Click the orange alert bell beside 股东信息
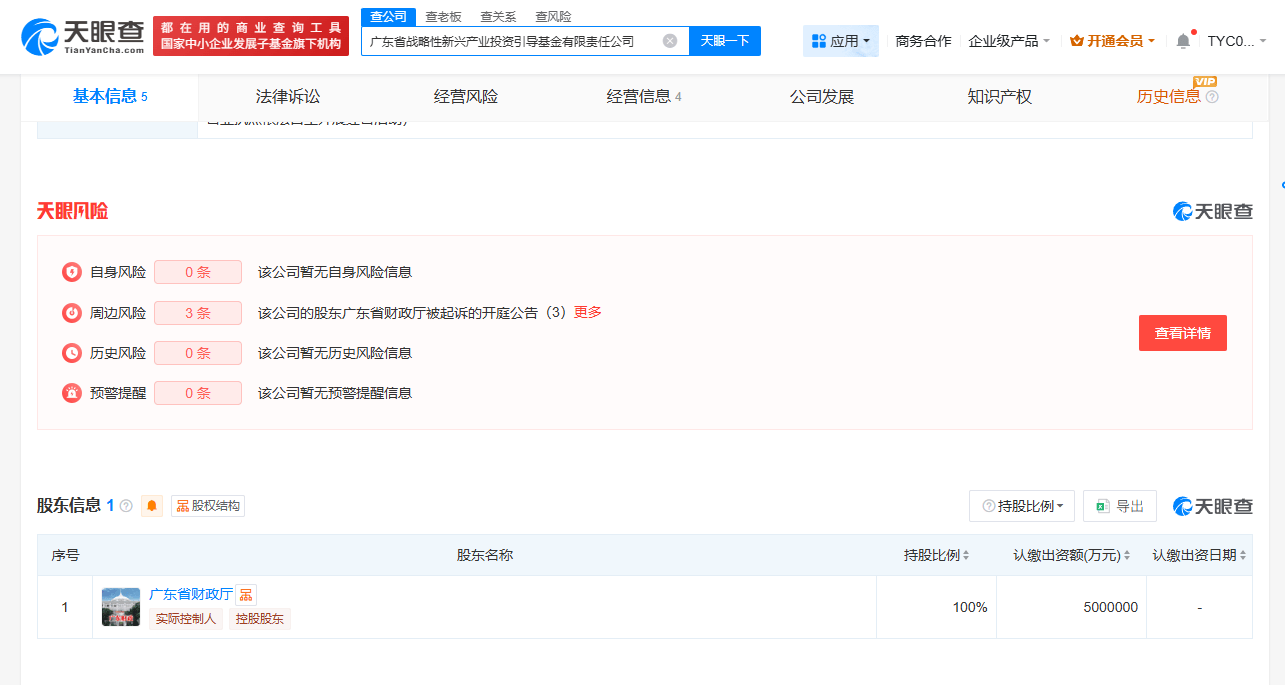 click(x=152, y=506)
